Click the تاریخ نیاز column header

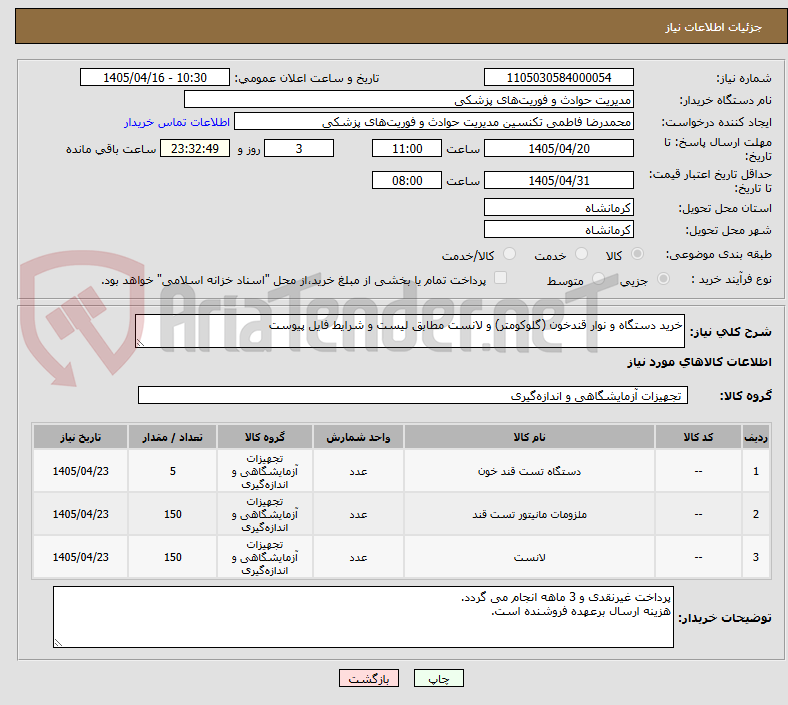click(x=80, y=437)
